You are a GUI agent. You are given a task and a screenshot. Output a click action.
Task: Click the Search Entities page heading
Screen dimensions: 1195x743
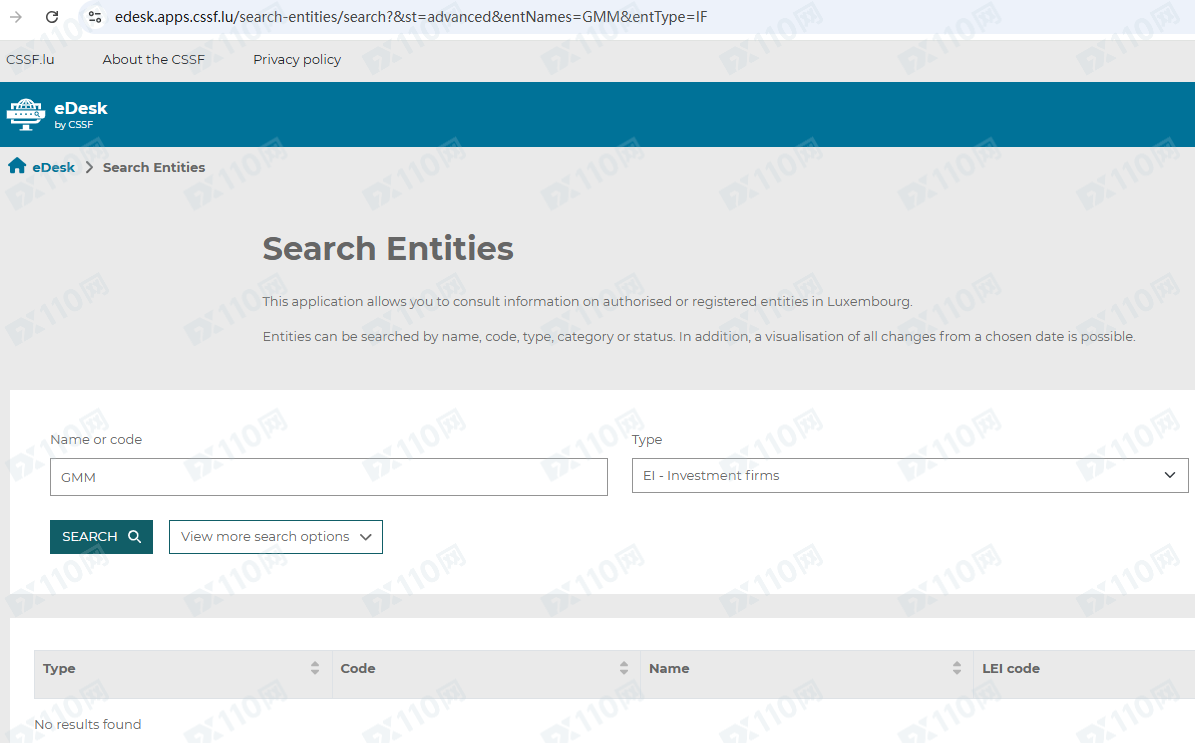388,249
